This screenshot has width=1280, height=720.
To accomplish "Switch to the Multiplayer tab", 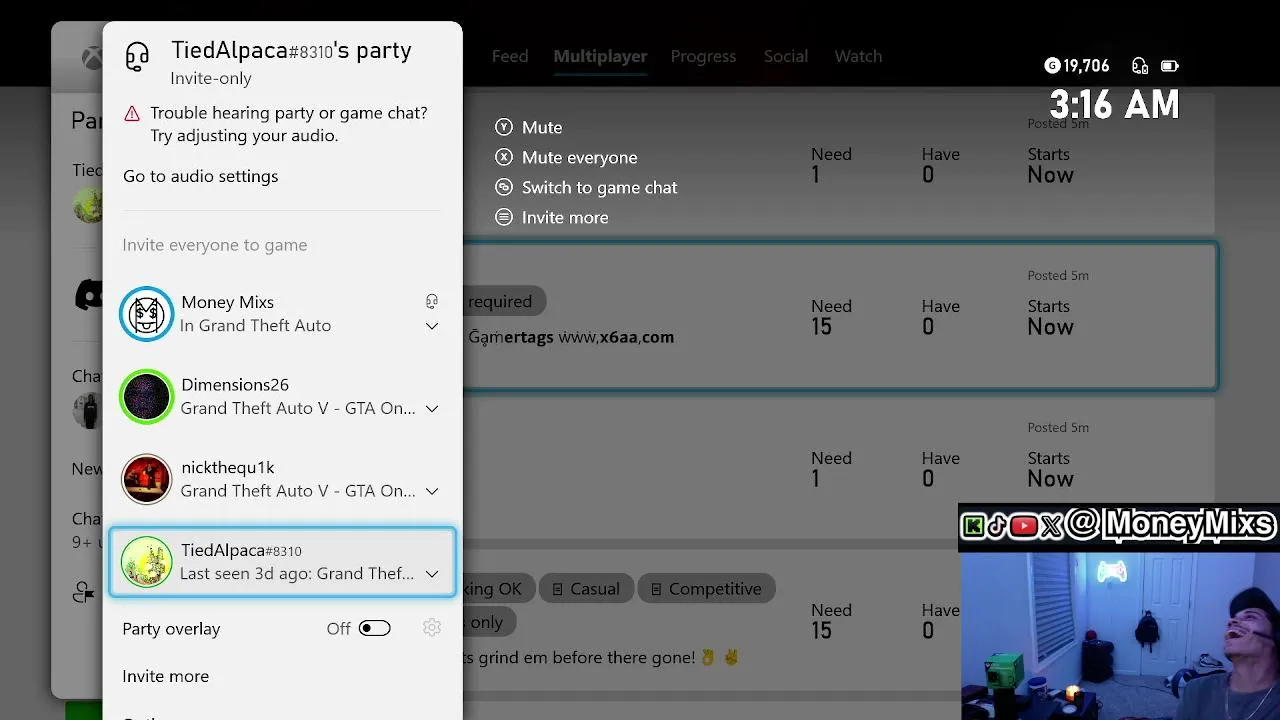I will (600, 56).
